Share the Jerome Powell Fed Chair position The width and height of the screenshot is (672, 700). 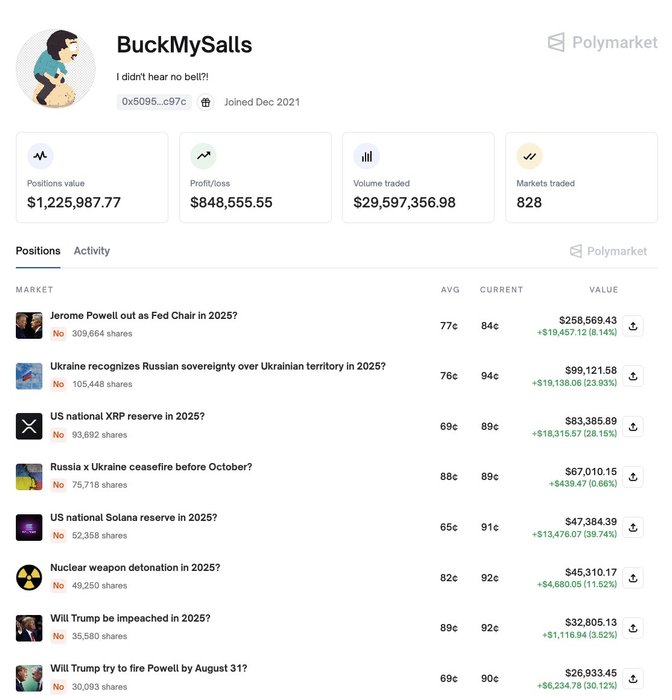(x=633, y=326)
